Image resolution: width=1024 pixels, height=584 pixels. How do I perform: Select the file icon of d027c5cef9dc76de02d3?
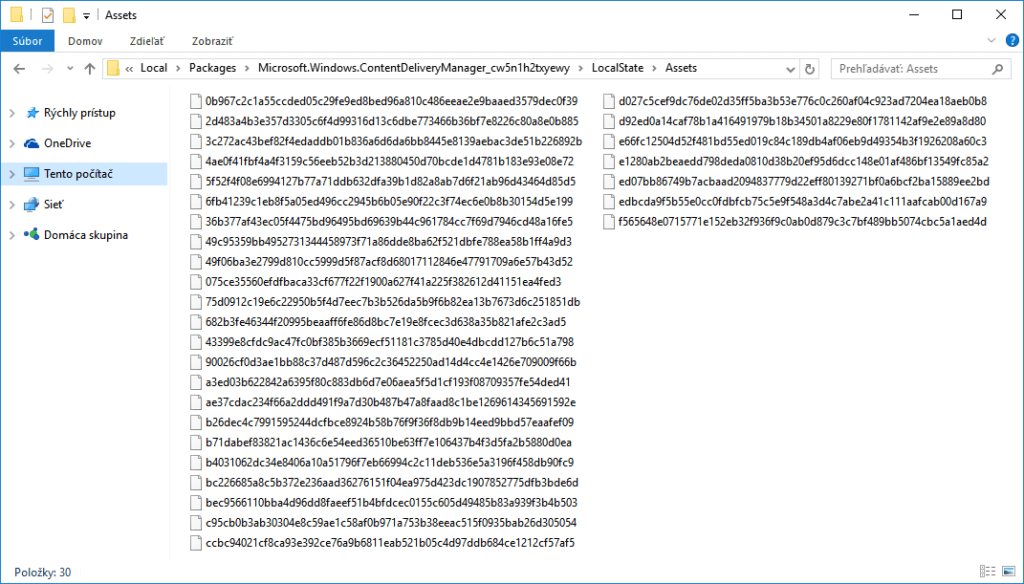tap(609, 101)
